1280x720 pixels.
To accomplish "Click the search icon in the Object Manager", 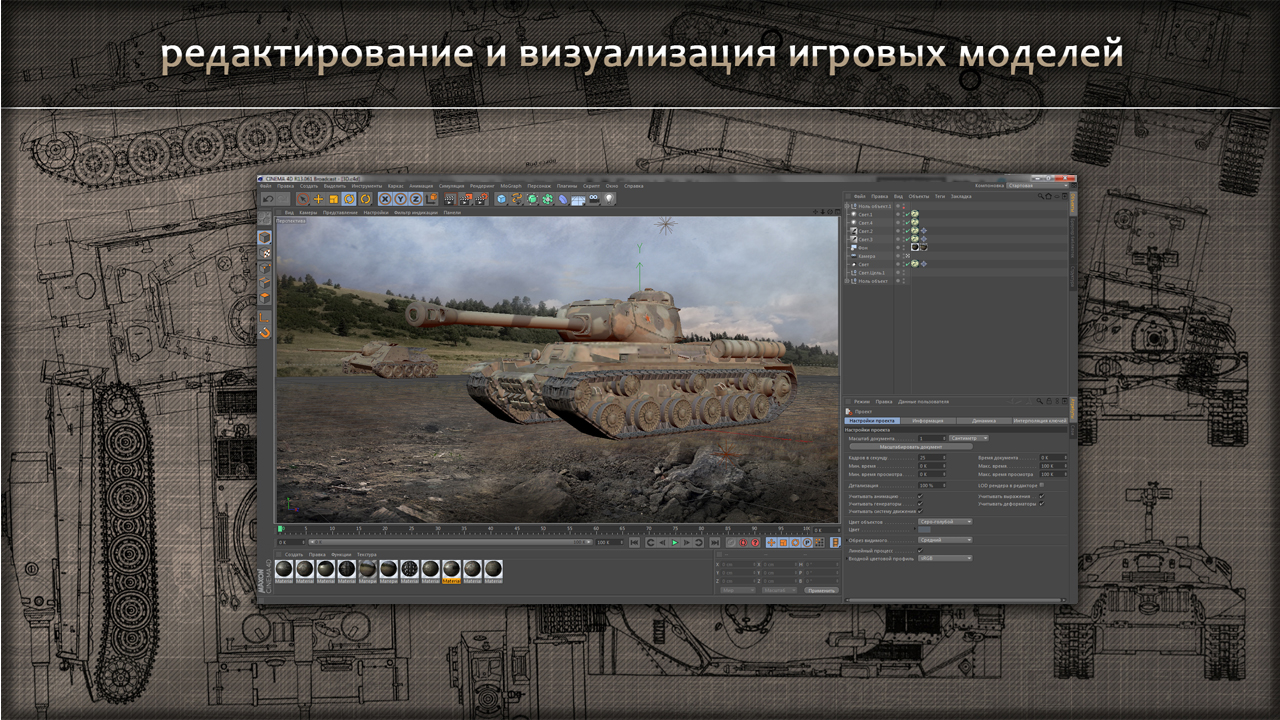I will (x=1041, y=196).
